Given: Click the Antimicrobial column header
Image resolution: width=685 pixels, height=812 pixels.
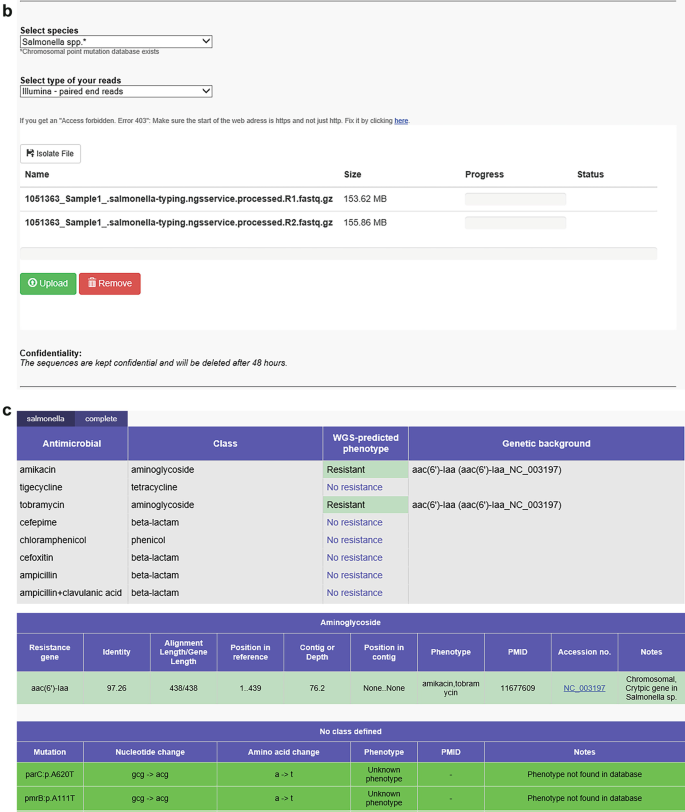Looking at the screenshot, I should coord(73,443).
